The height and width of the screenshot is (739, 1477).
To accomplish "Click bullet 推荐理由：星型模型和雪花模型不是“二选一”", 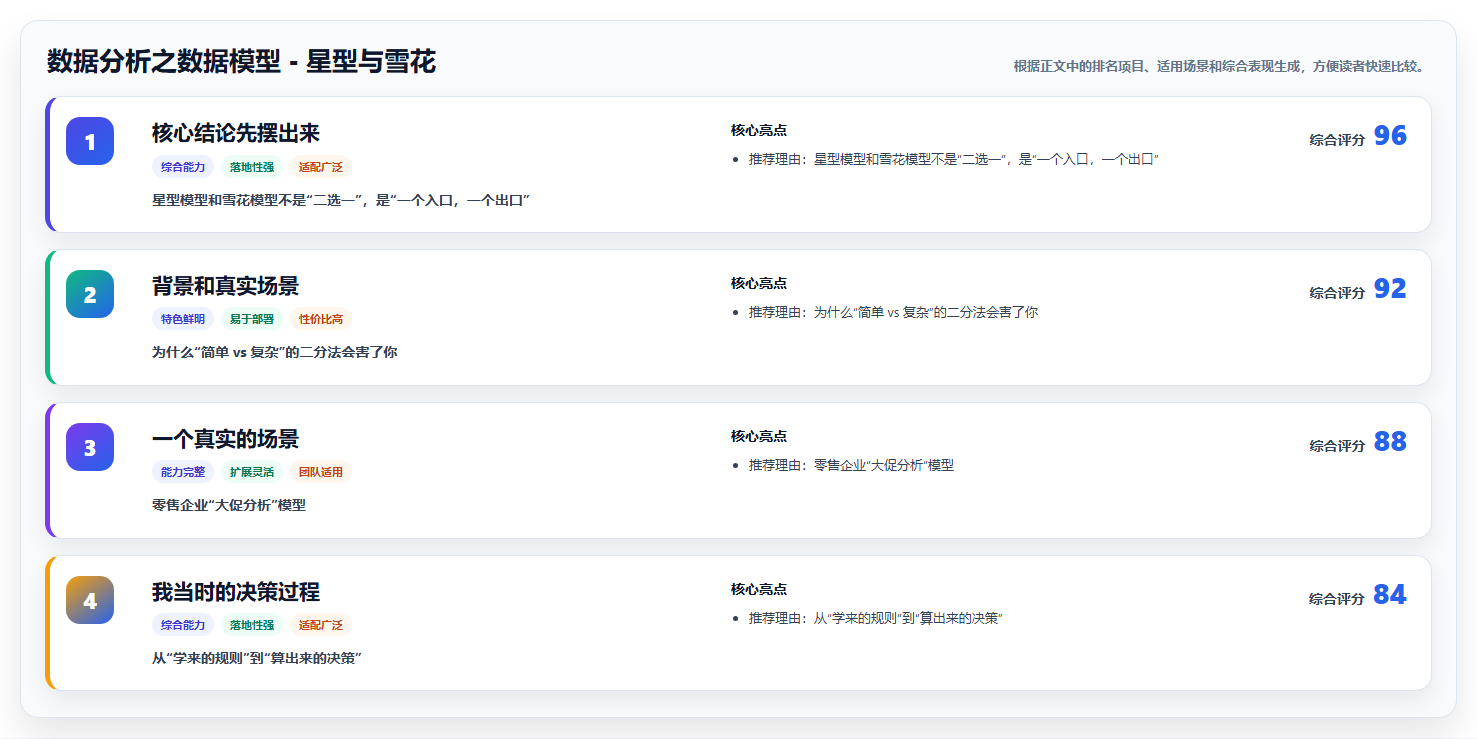I will tap(954, 160).
